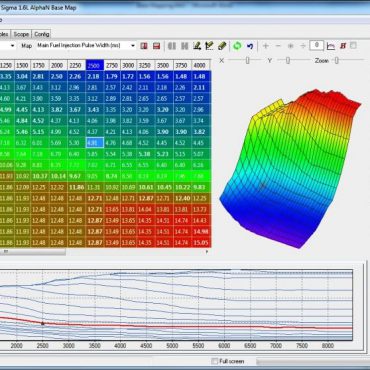The width and height of the screenshot is (370, 370).
Task: Click the table scrollbar right arrow
Action: pos(207,252)
